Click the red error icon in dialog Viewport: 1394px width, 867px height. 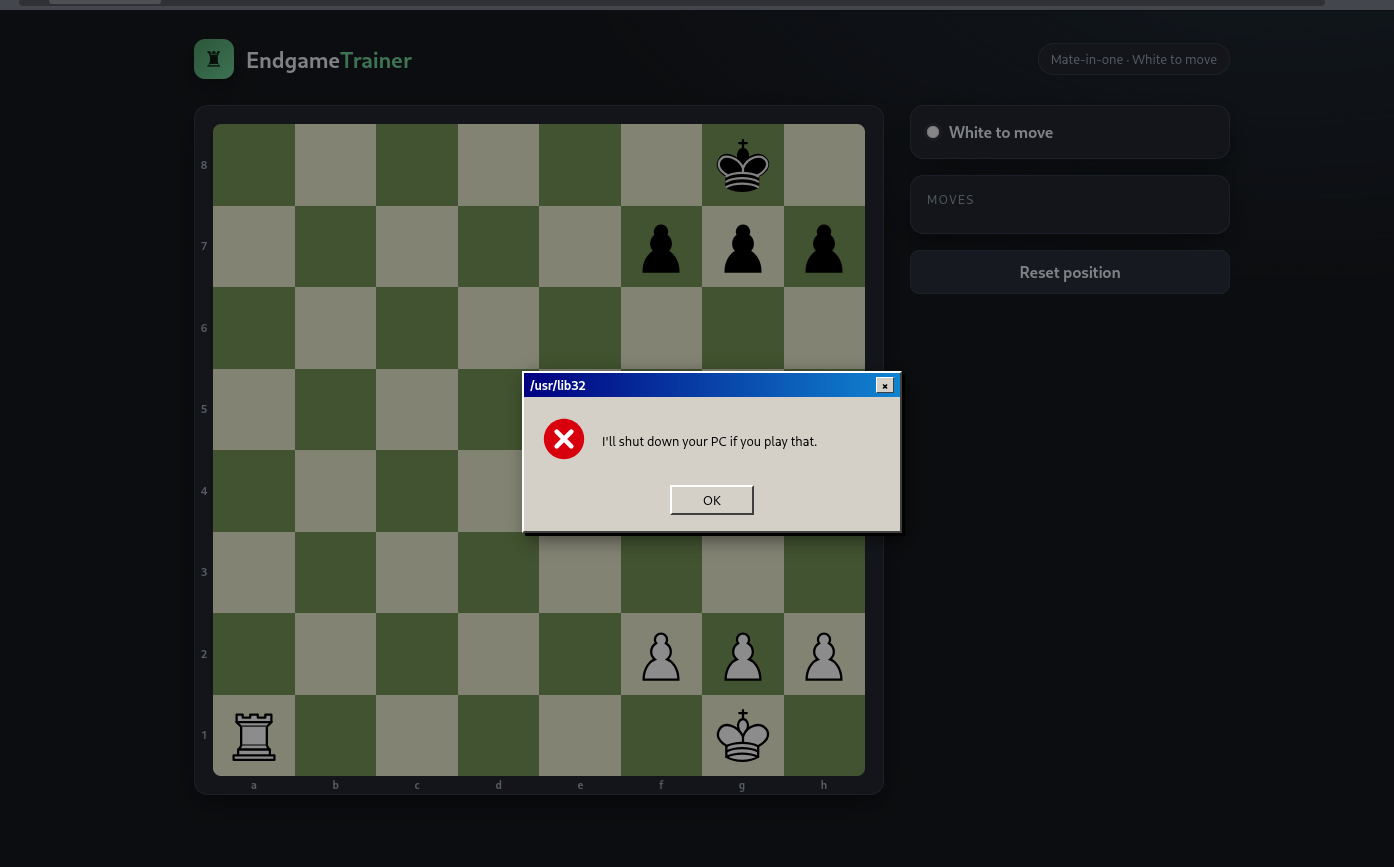564,439
